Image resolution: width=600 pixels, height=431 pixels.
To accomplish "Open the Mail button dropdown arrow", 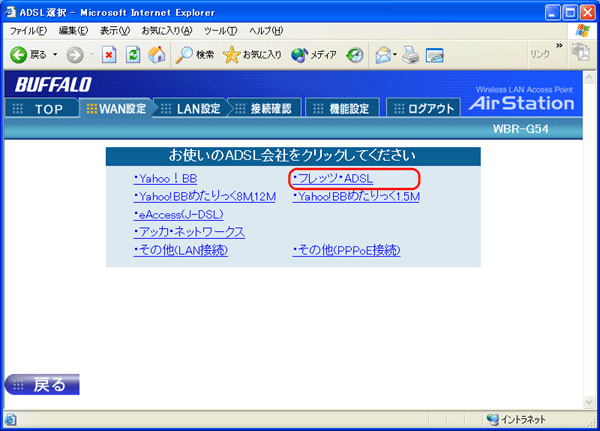I will (395, 55).
